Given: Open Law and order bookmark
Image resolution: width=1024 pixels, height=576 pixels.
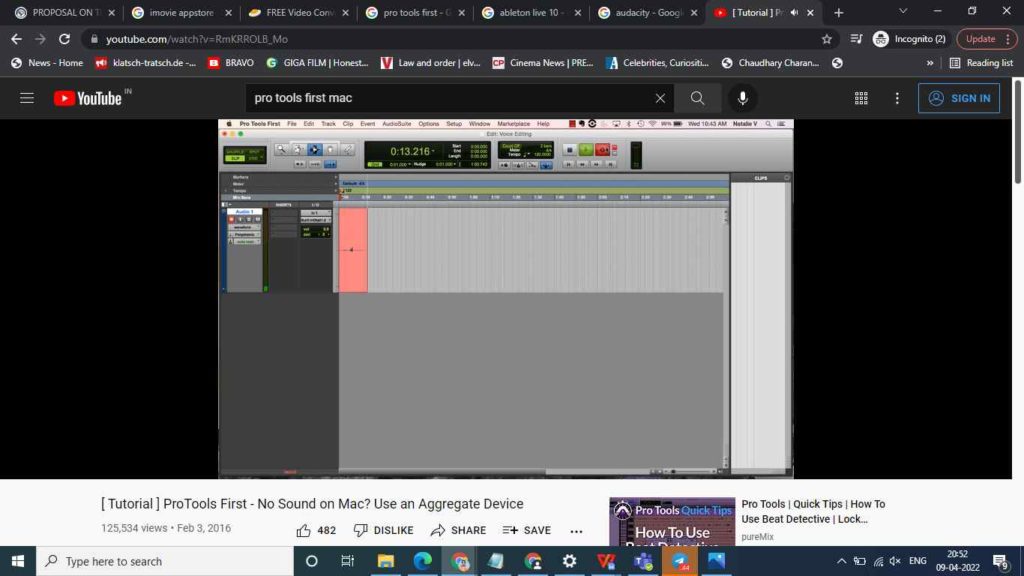Looking at the screenshot, I should [431, 63].
